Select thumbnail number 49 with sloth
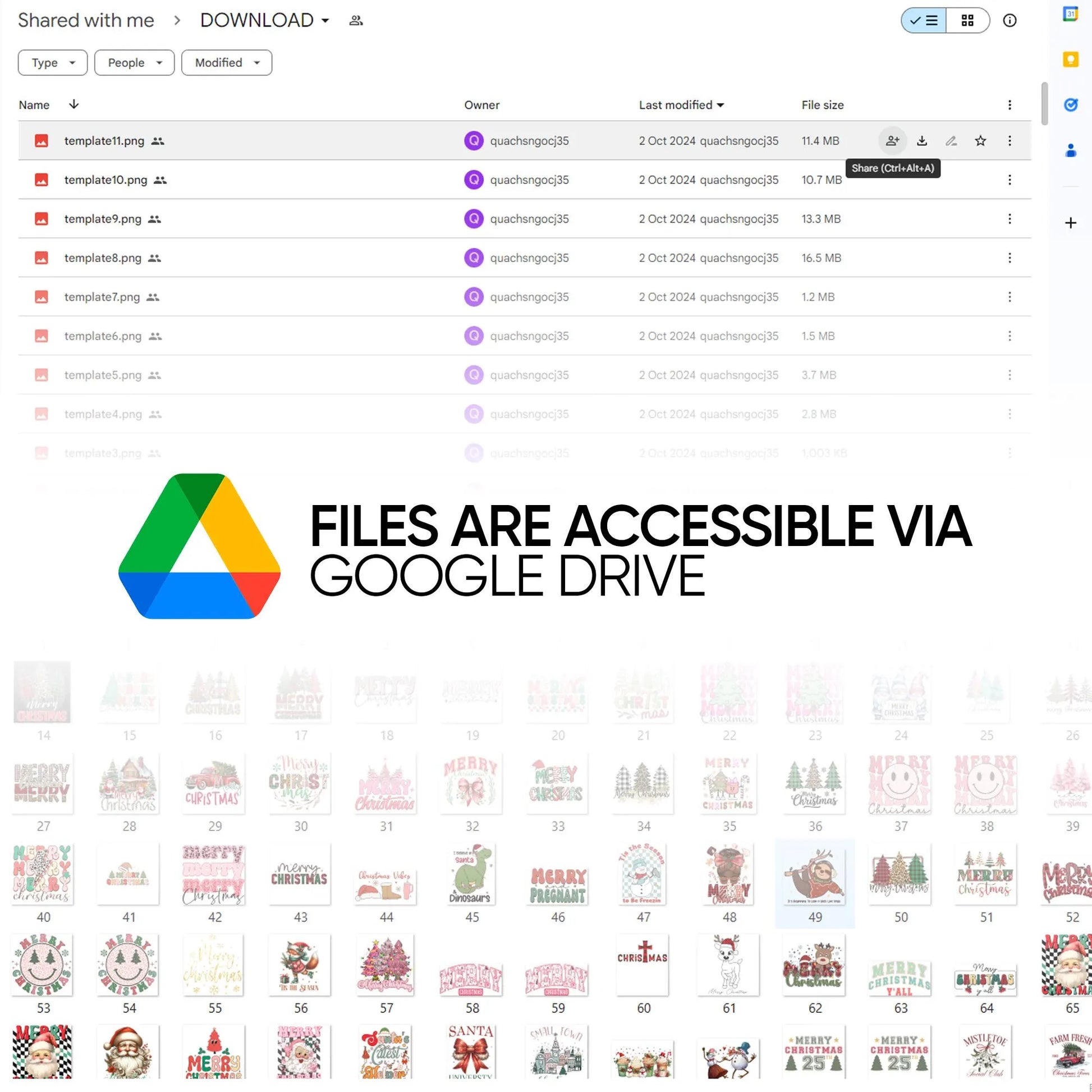The height and width of the screenshot is (1092, 1092). pyautogui.click(x=814, y=875)
